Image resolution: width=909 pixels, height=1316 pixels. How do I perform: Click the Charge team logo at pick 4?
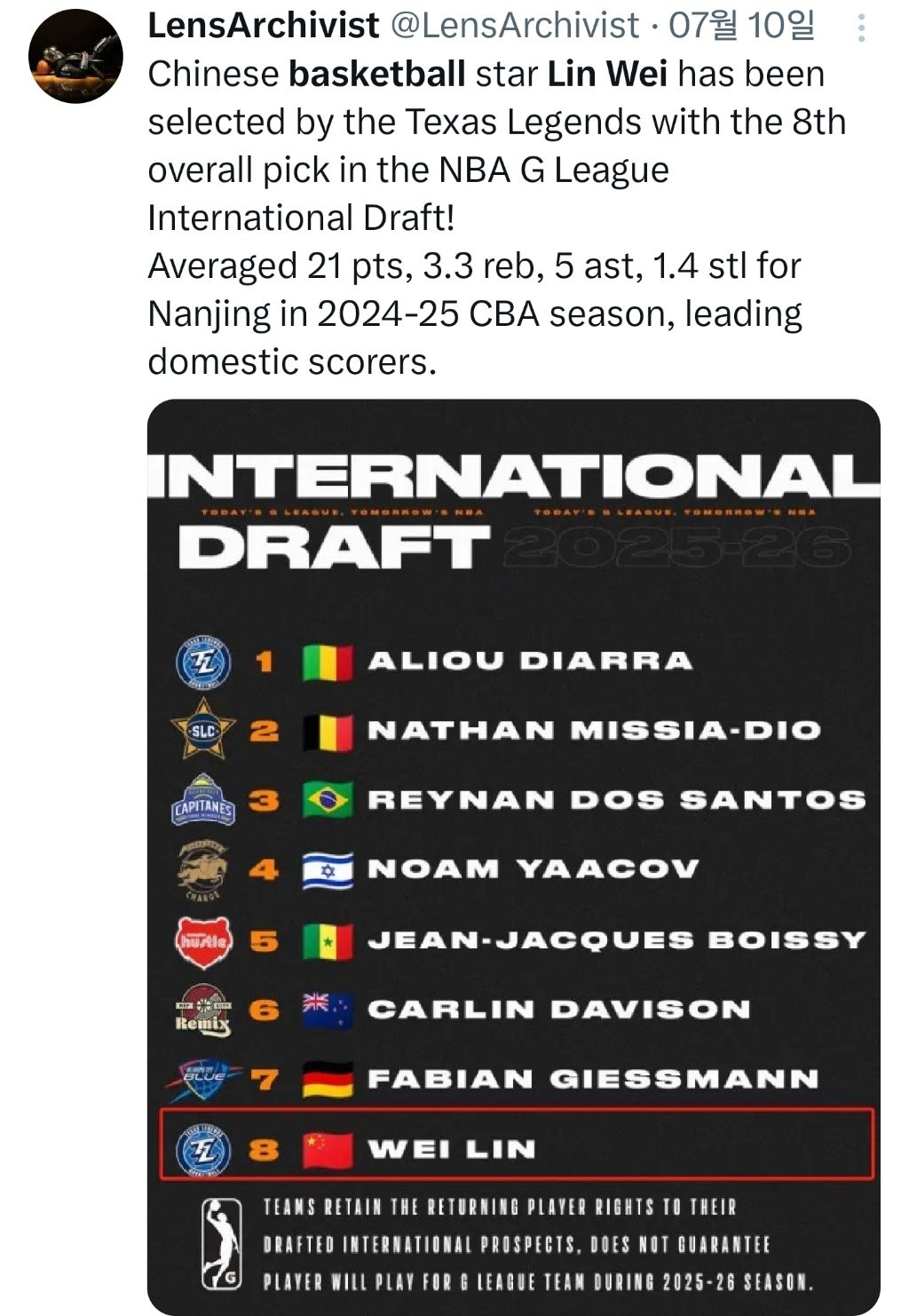click(203, 868)
